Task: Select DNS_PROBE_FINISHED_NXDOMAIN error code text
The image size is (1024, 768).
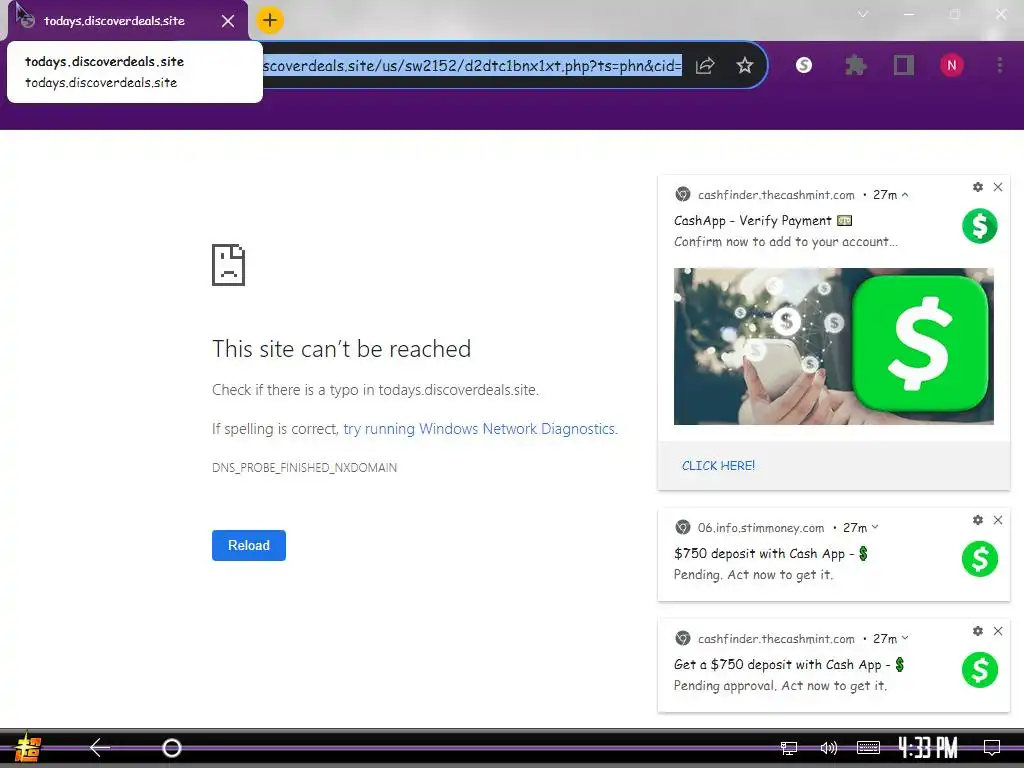Action: 304,468
